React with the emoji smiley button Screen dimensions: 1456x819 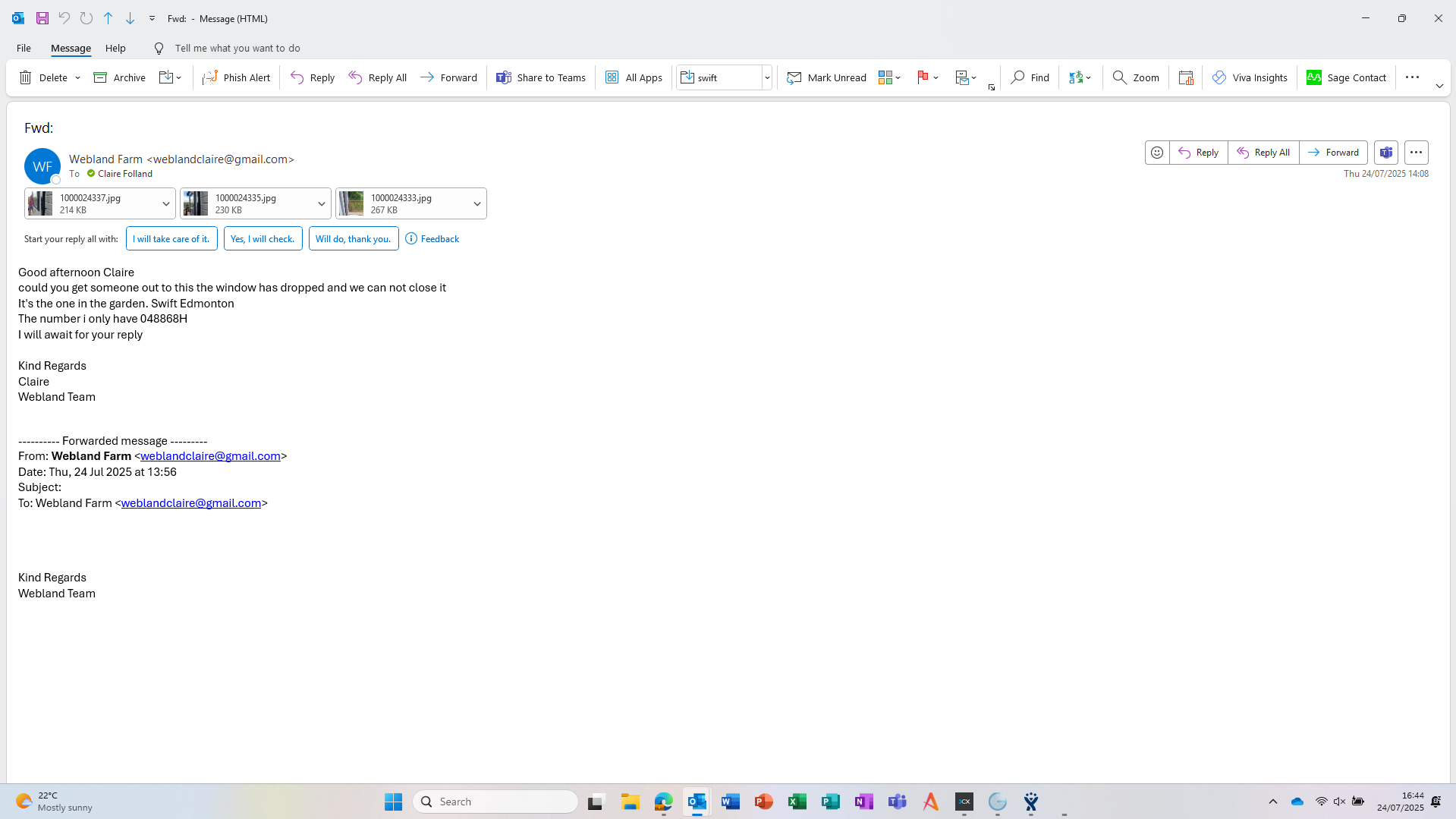(1157, 153)
